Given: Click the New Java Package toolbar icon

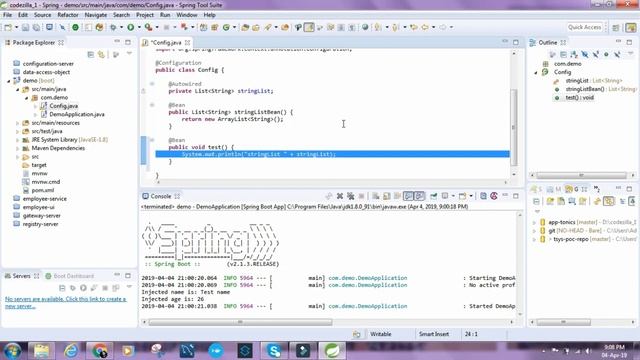Looking at the screenshot, I should pyautogui.click(x=215, y=27).
